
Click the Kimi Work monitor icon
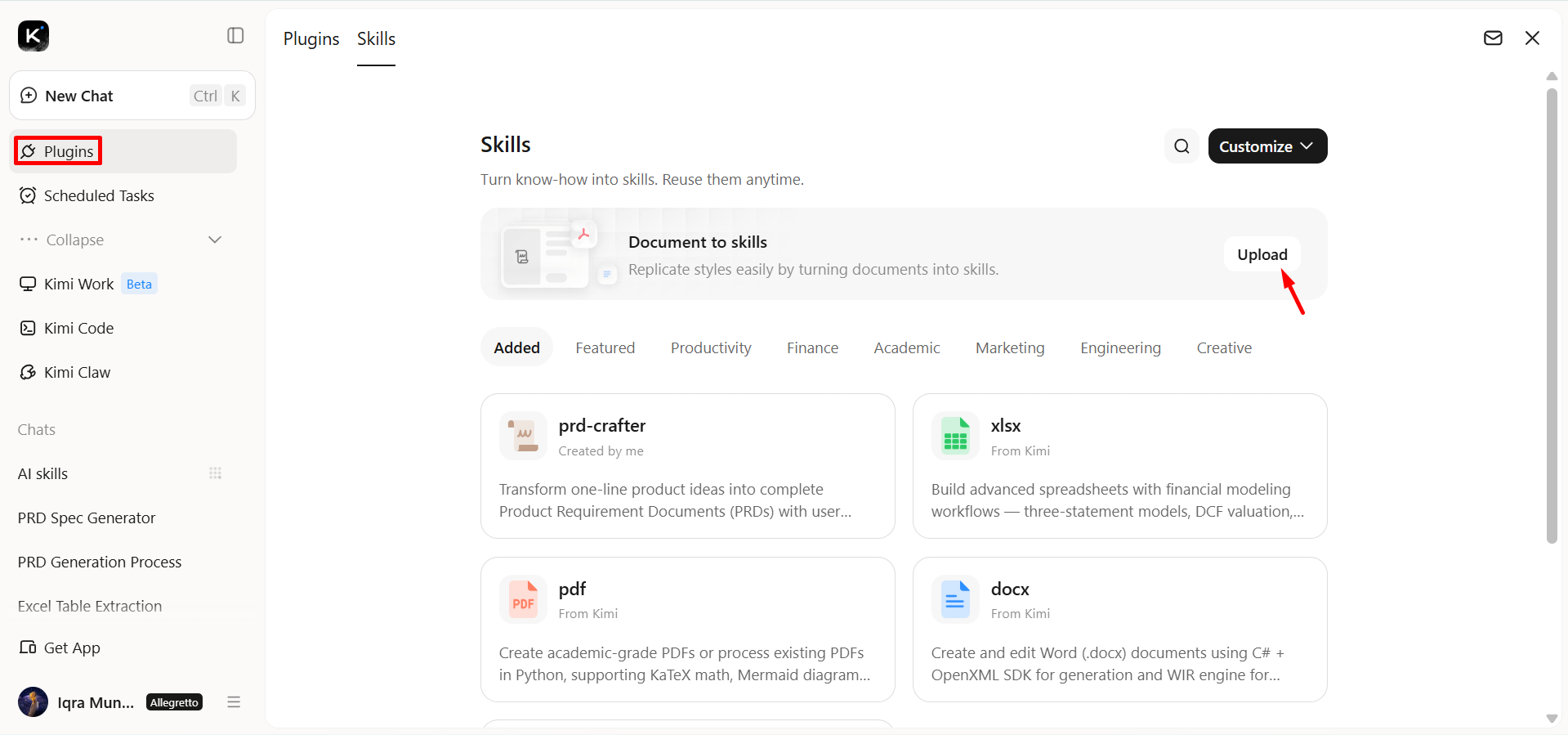point(28,284)
